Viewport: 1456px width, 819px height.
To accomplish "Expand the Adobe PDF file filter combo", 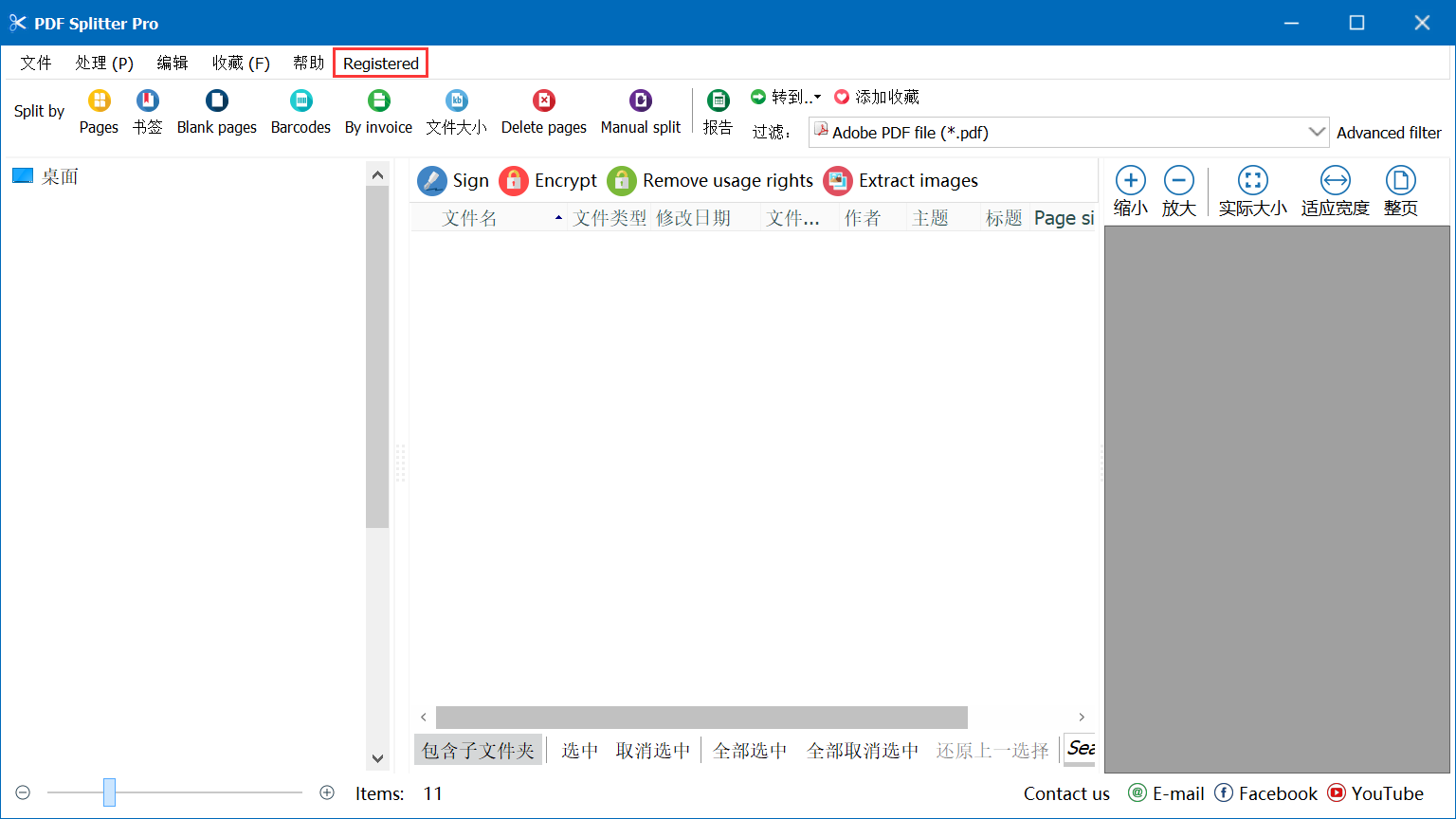I will click(1317, 132).
